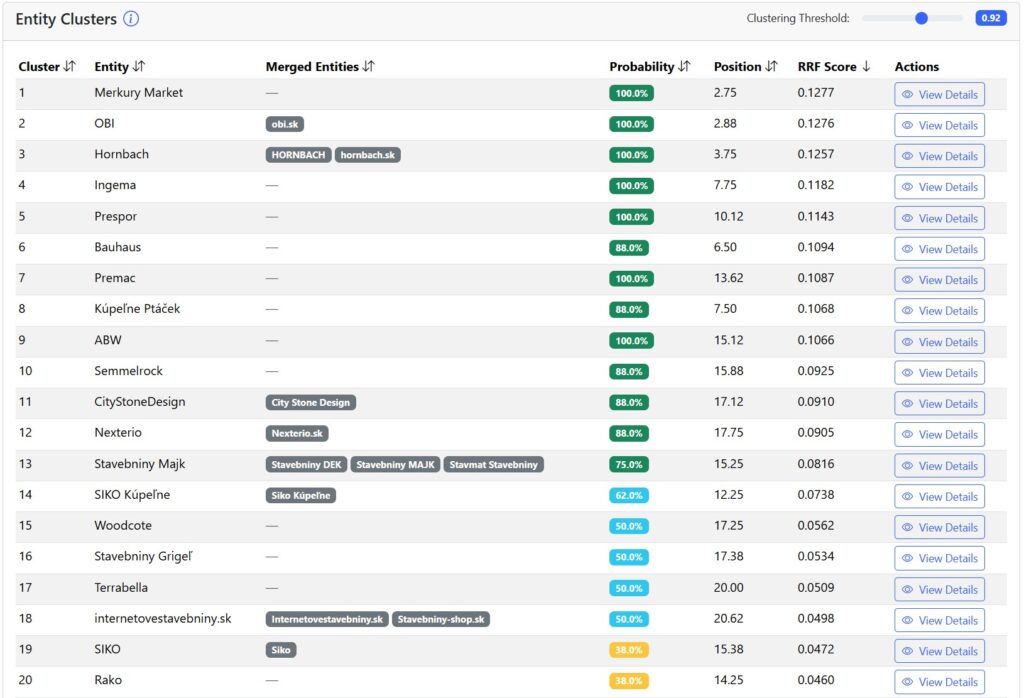The image size is (1024, 698).
Task: Show details for Stavebniny Grigeľ
Action: click(939, 558)
